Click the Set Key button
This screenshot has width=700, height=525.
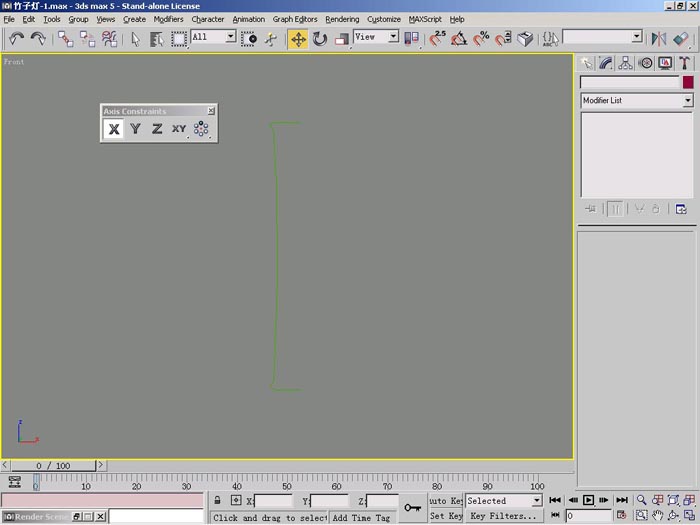coord(446,516)
